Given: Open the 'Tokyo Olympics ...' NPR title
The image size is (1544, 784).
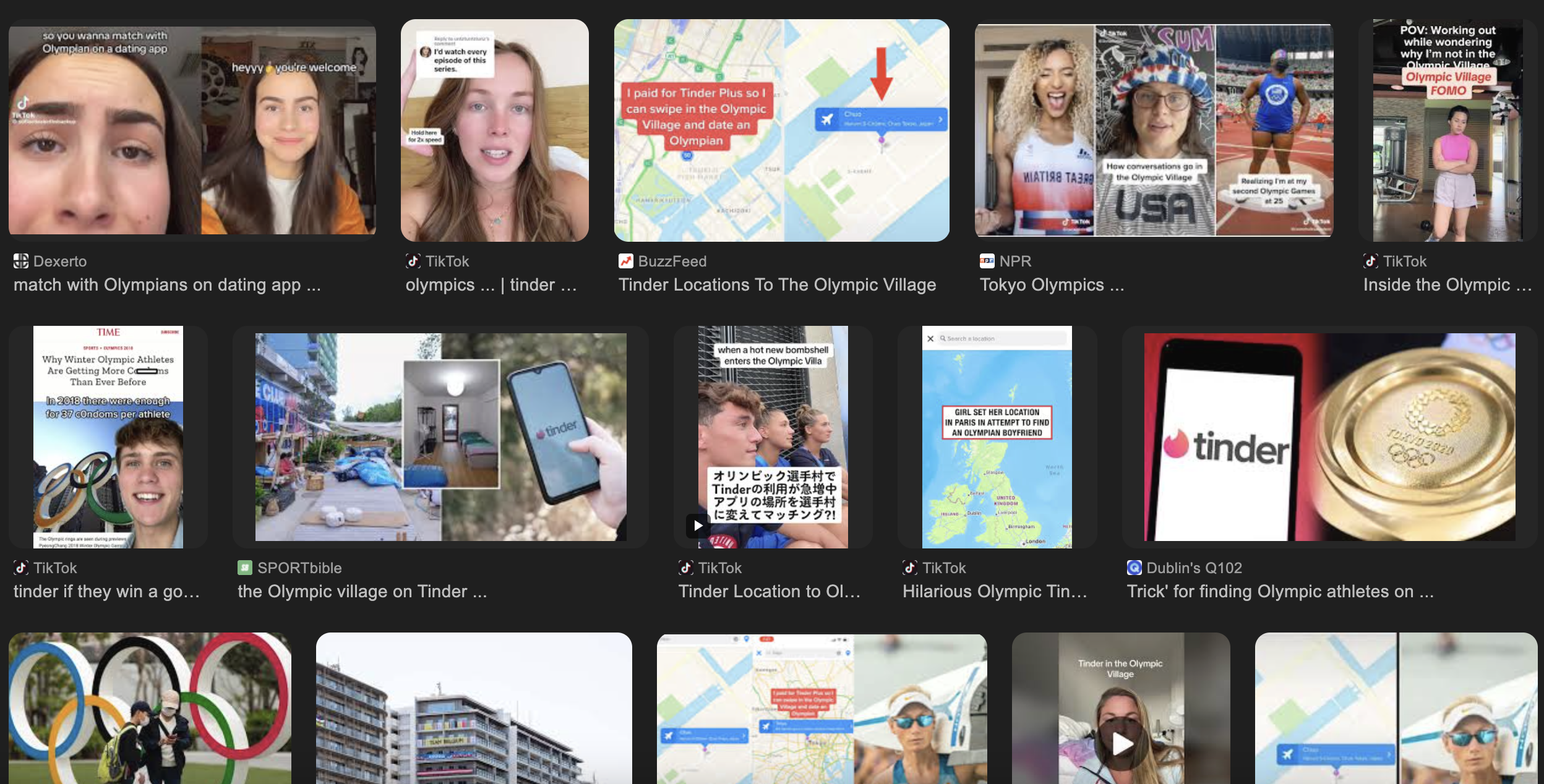Looking at the screenshot, I should click(1052, 285).
